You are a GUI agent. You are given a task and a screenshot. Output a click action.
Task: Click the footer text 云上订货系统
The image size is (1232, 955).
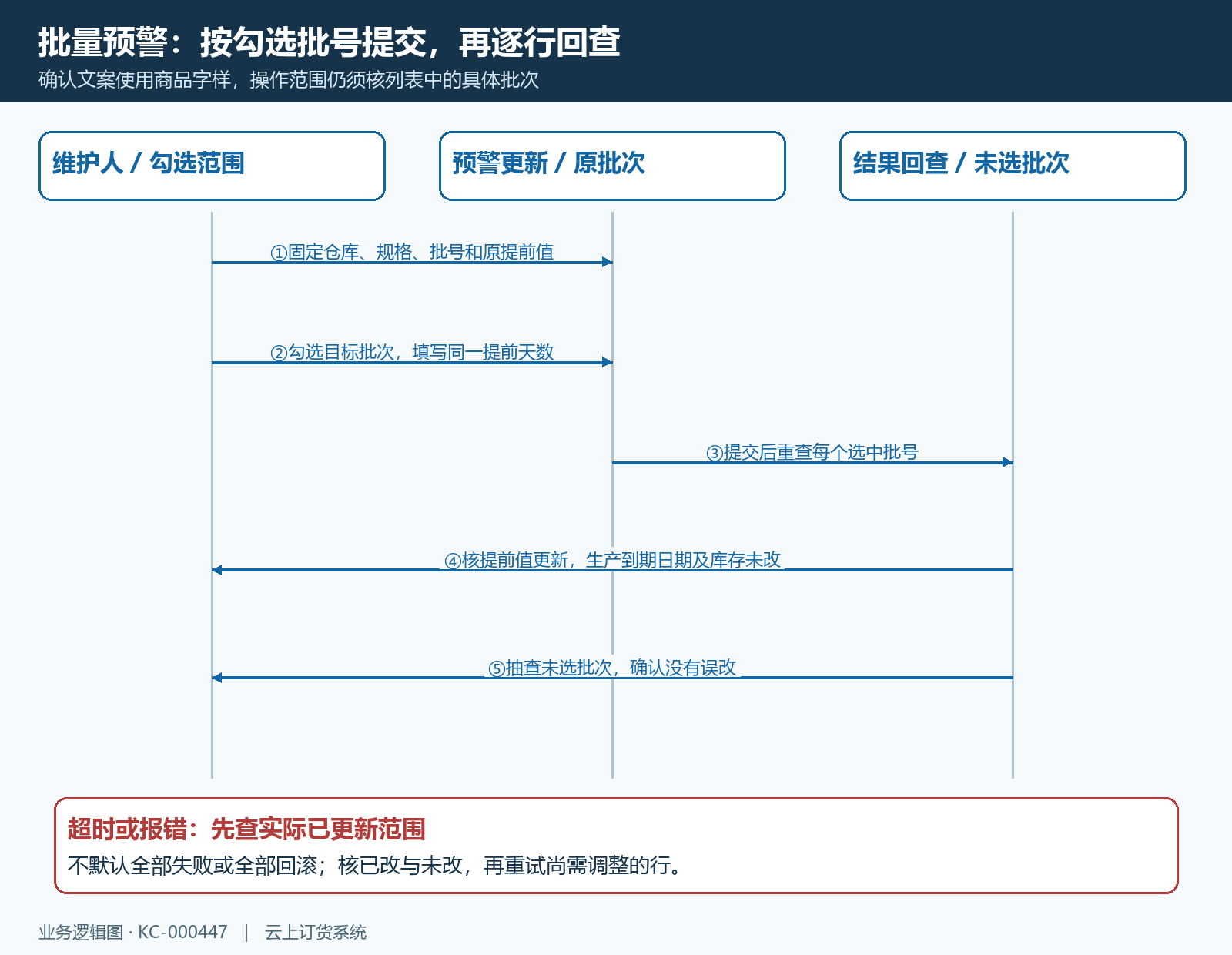(316, 932)
